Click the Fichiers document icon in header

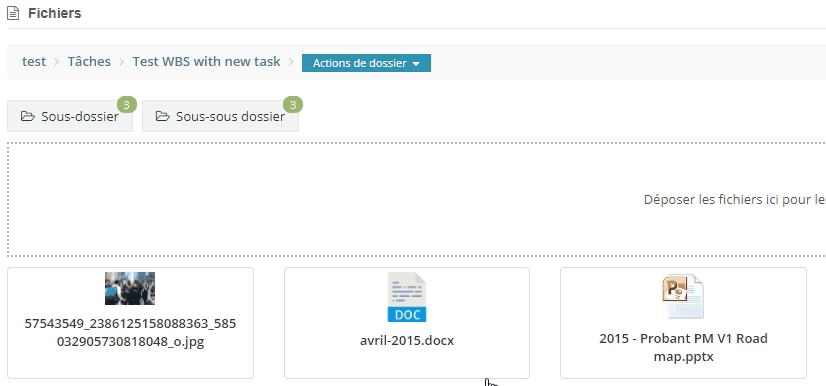click(x=13, y=13)
